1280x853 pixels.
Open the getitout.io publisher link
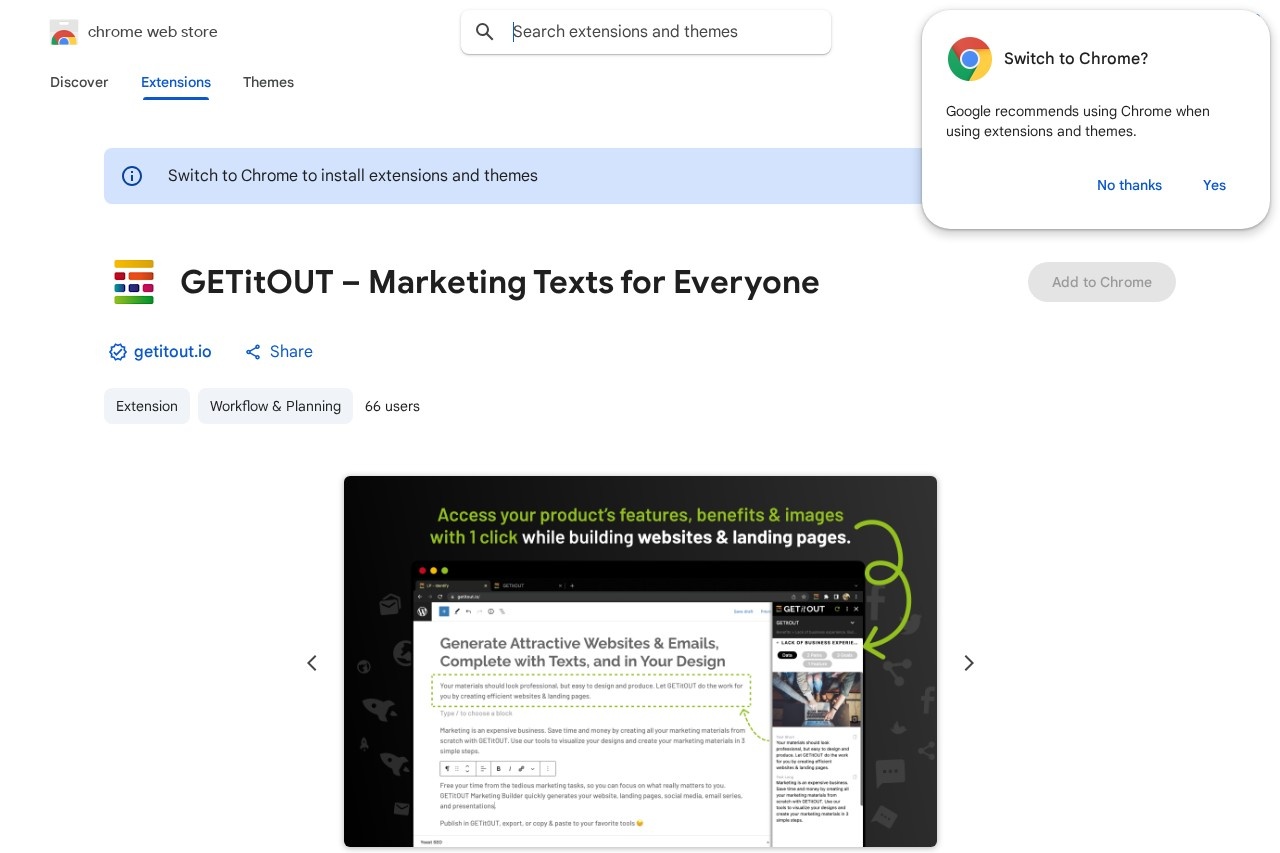coord(173,352)
